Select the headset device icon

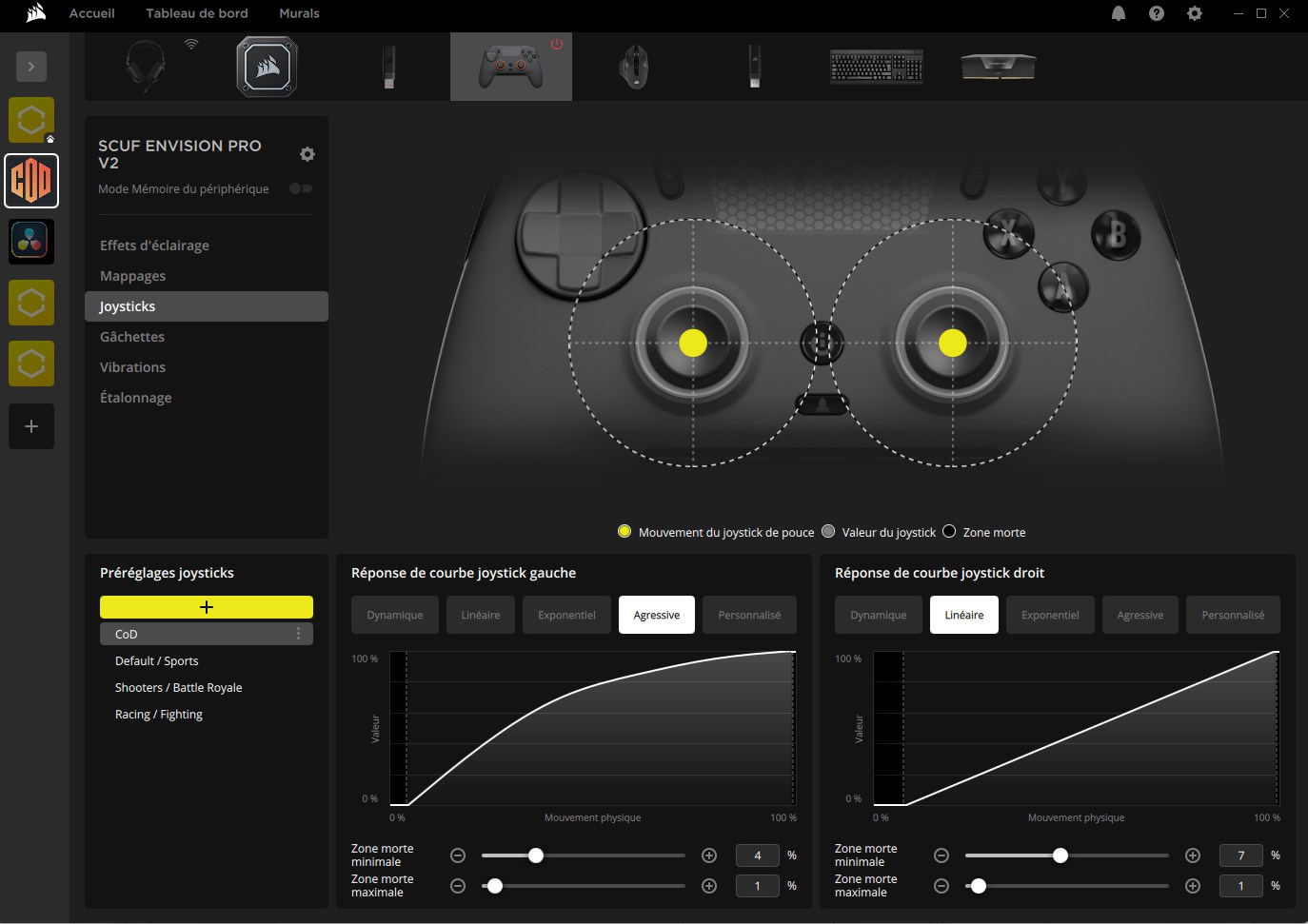[146, 67]
